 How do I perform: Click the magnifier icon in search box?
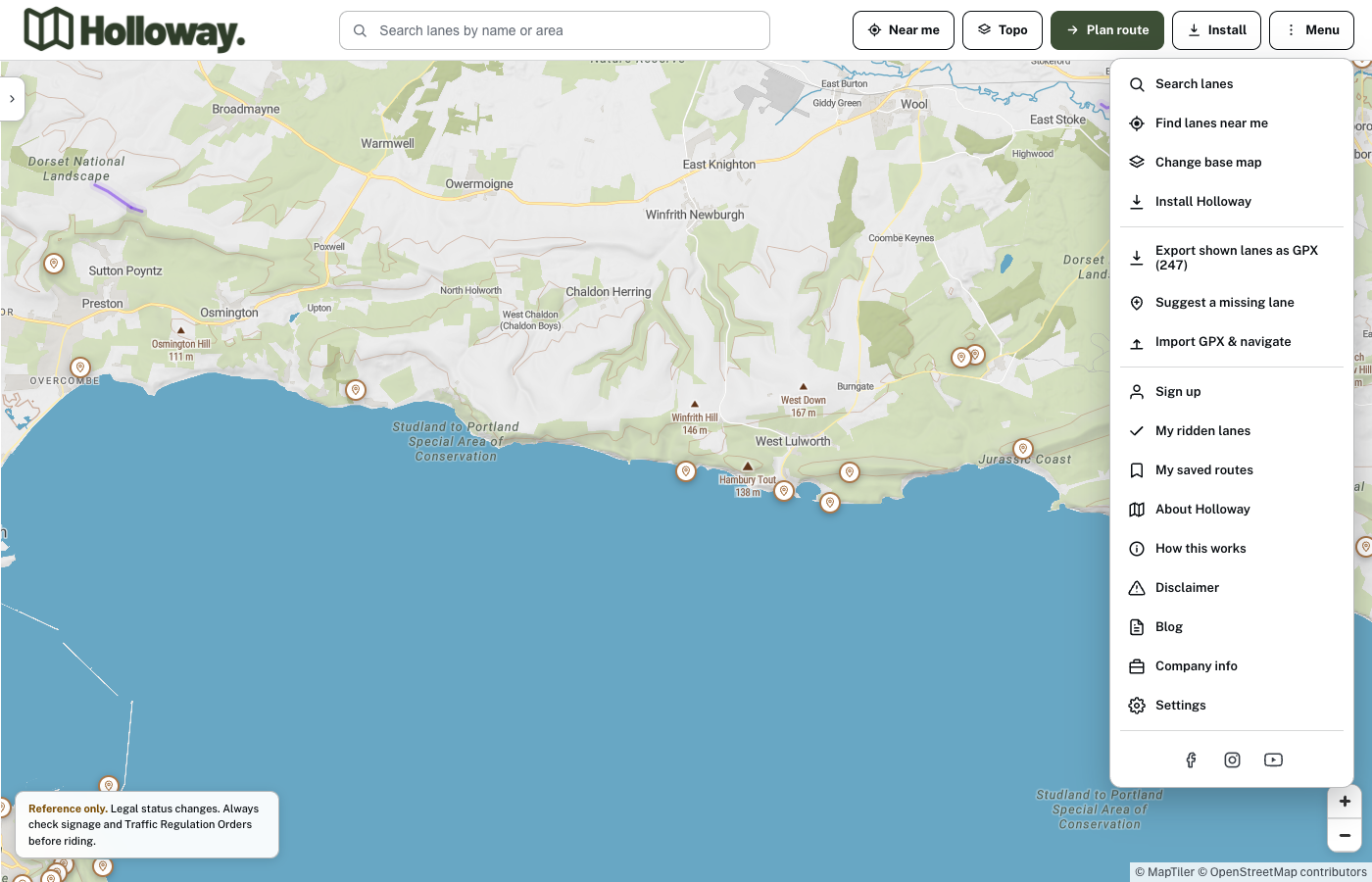[360, 30]
